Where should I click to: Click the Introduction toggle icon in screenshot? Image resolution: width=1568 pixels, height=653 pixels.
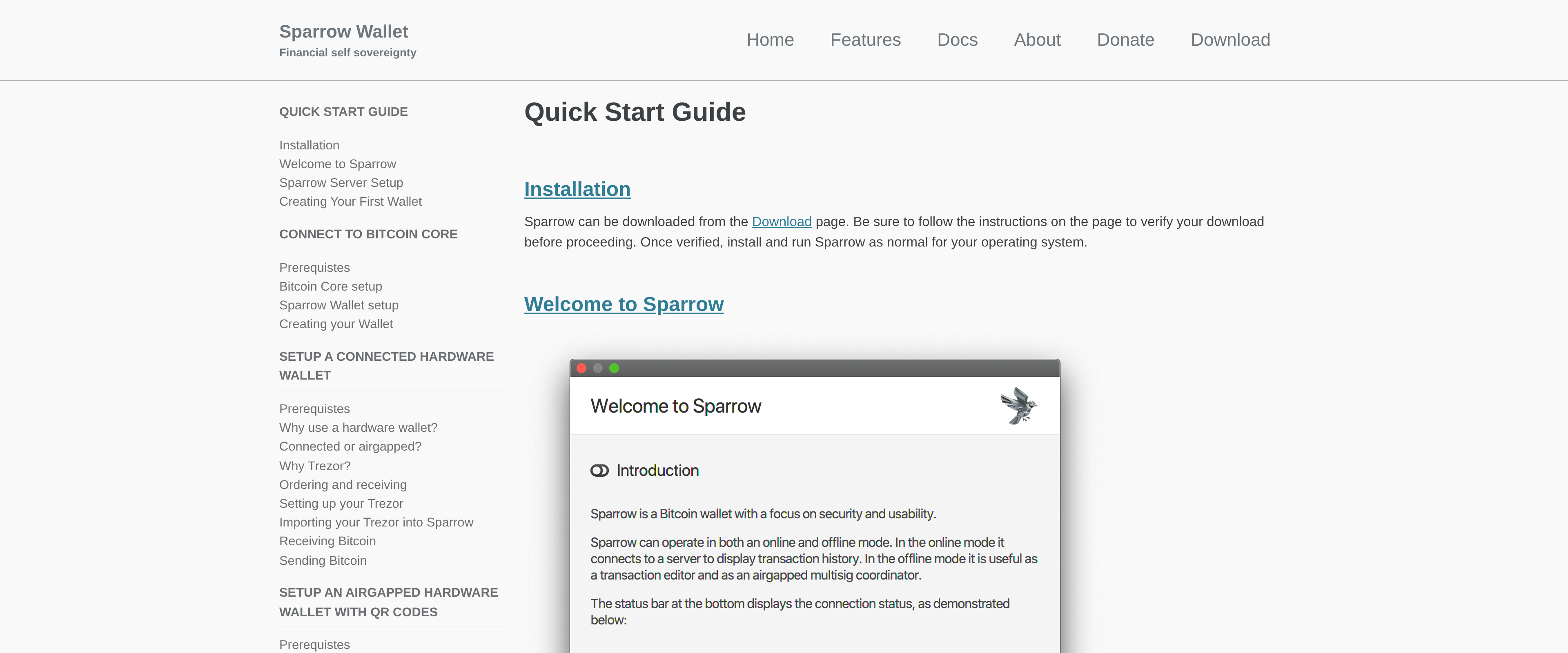click(x=599, y=471)
